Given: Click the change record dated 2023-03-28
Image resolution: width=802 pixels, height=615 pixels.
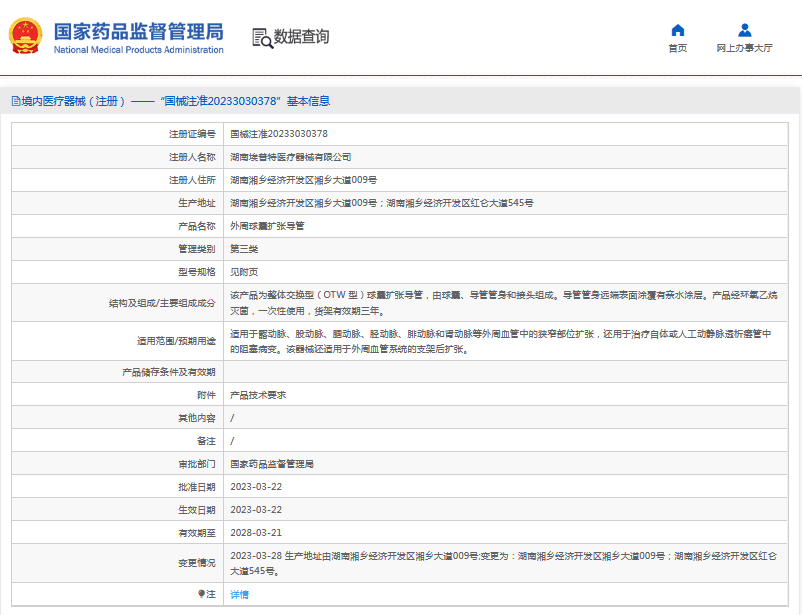Looking at the screenshot, I should tap(504, 563).
